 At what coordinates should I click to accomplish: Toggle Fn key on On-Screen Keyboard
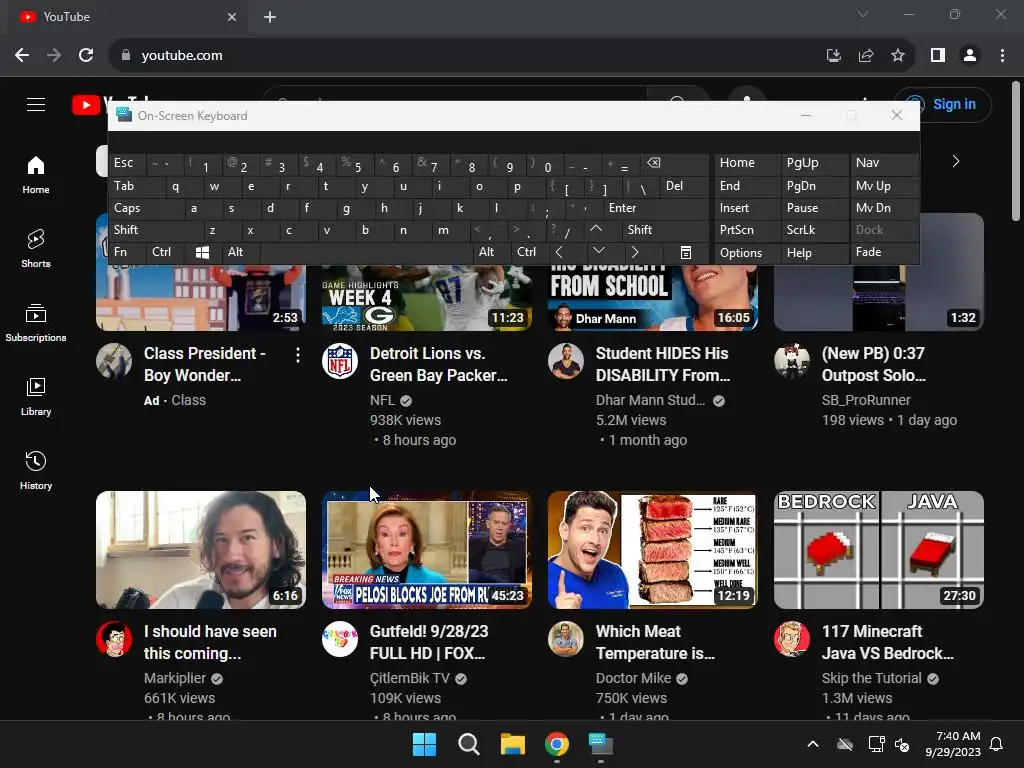tap(127, 253)
